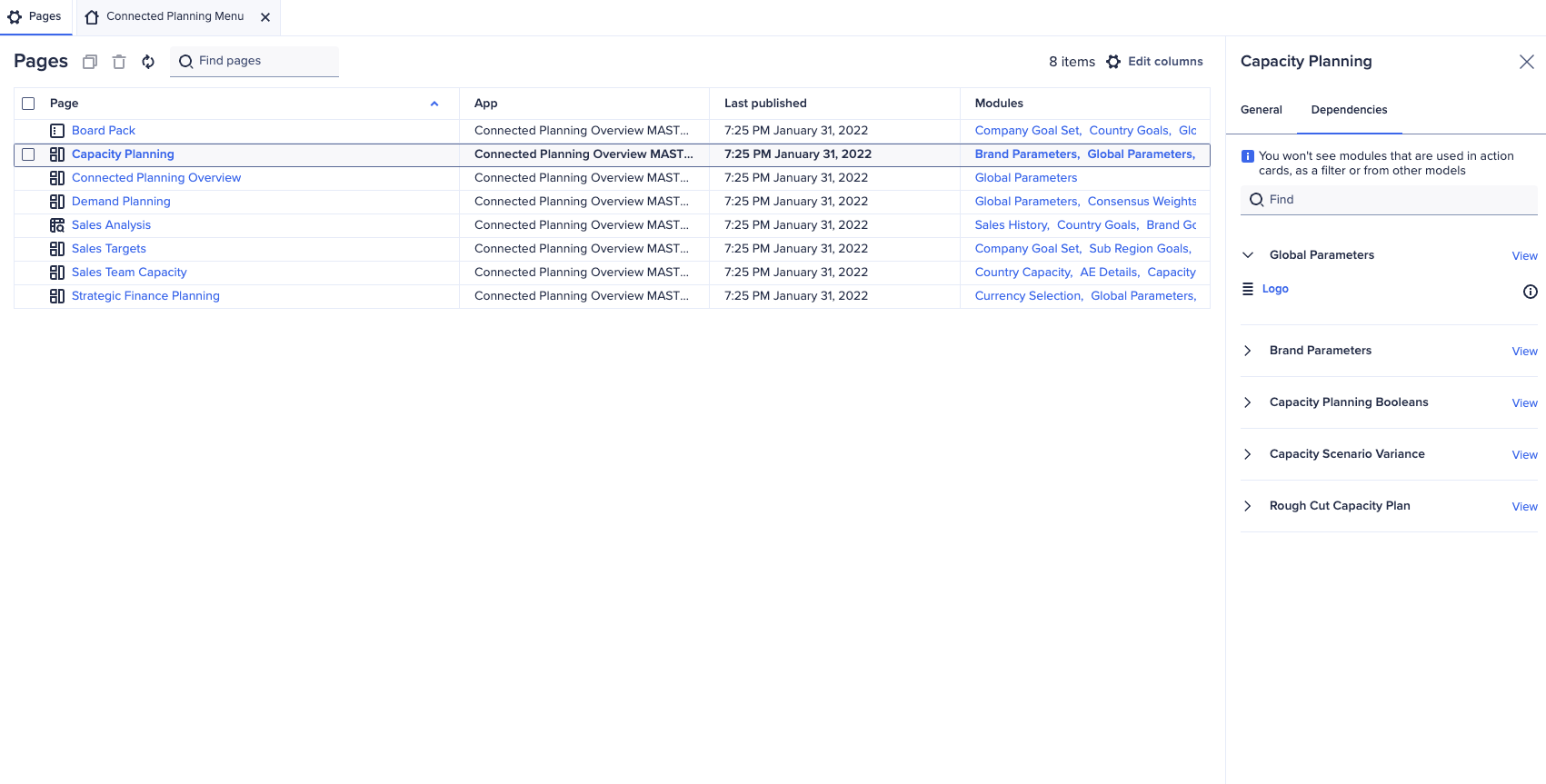Click the refresh pages icon
Image resolution: width=1546 pixels, height=784 pixels.
148,62
